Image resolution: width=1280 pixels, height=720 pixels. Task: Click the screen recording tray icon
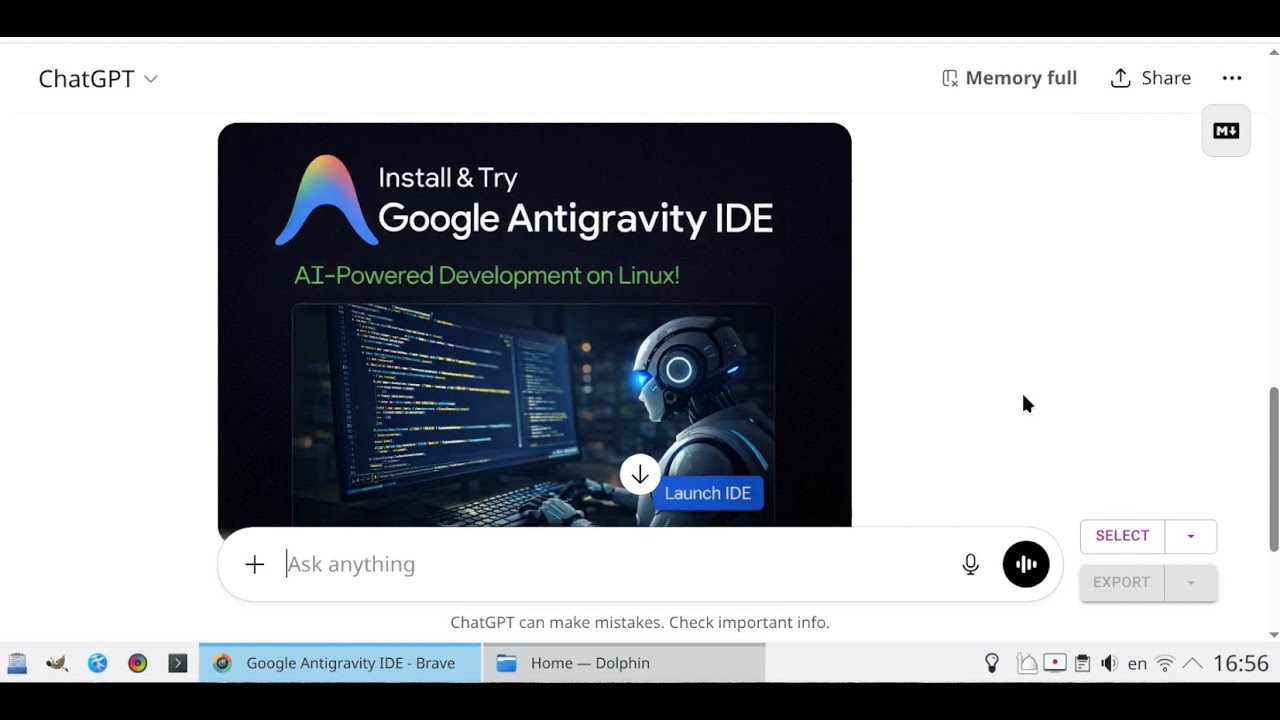1055,663
